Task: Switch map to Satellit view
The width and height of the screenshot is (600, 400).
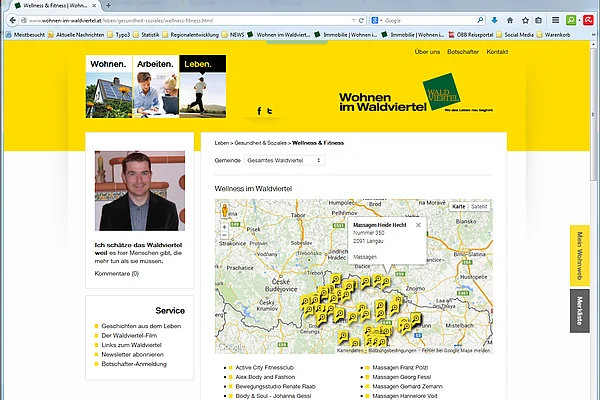Action: 480,206
